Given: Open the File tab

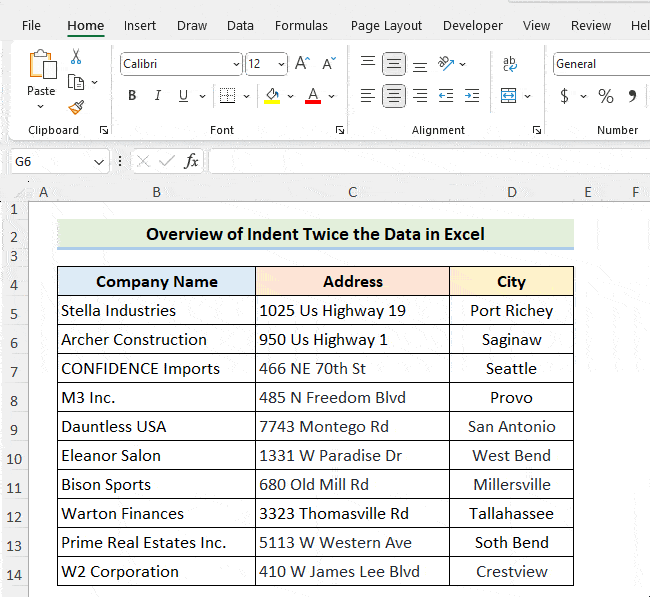Looking at the screenshot, I should [x=32, y=26].
